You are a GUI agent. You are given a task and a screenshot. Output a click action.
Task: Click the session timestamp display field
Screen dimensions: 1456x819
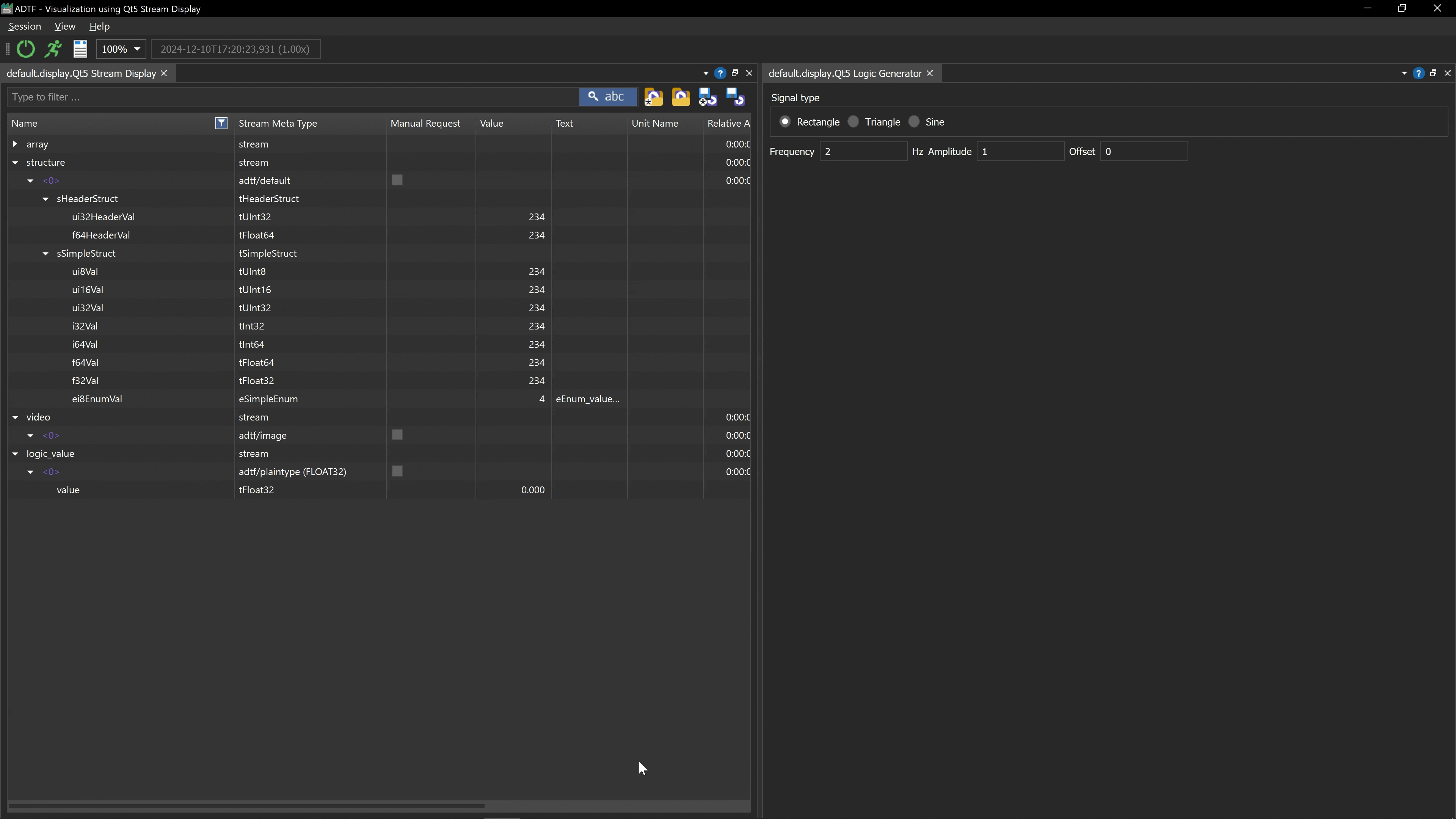click(x=235, y=49)
